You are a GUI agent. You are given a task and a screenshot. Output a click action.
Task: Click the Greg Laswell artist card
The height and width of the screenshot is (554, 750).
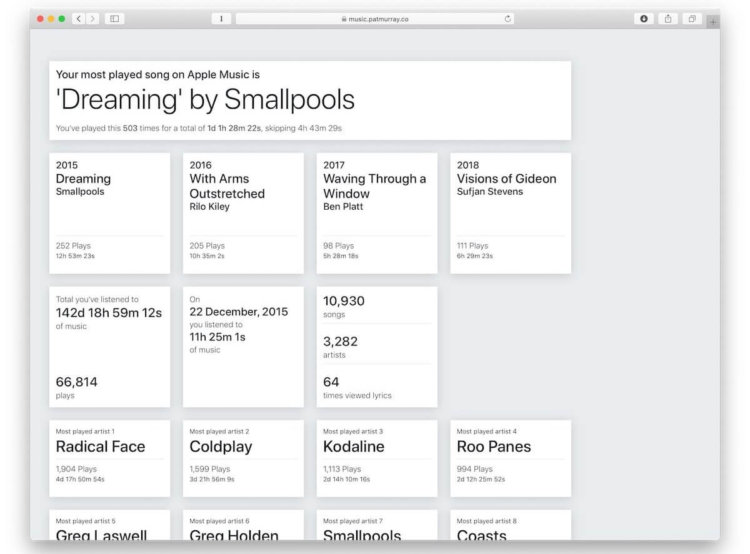click(110, 525)
